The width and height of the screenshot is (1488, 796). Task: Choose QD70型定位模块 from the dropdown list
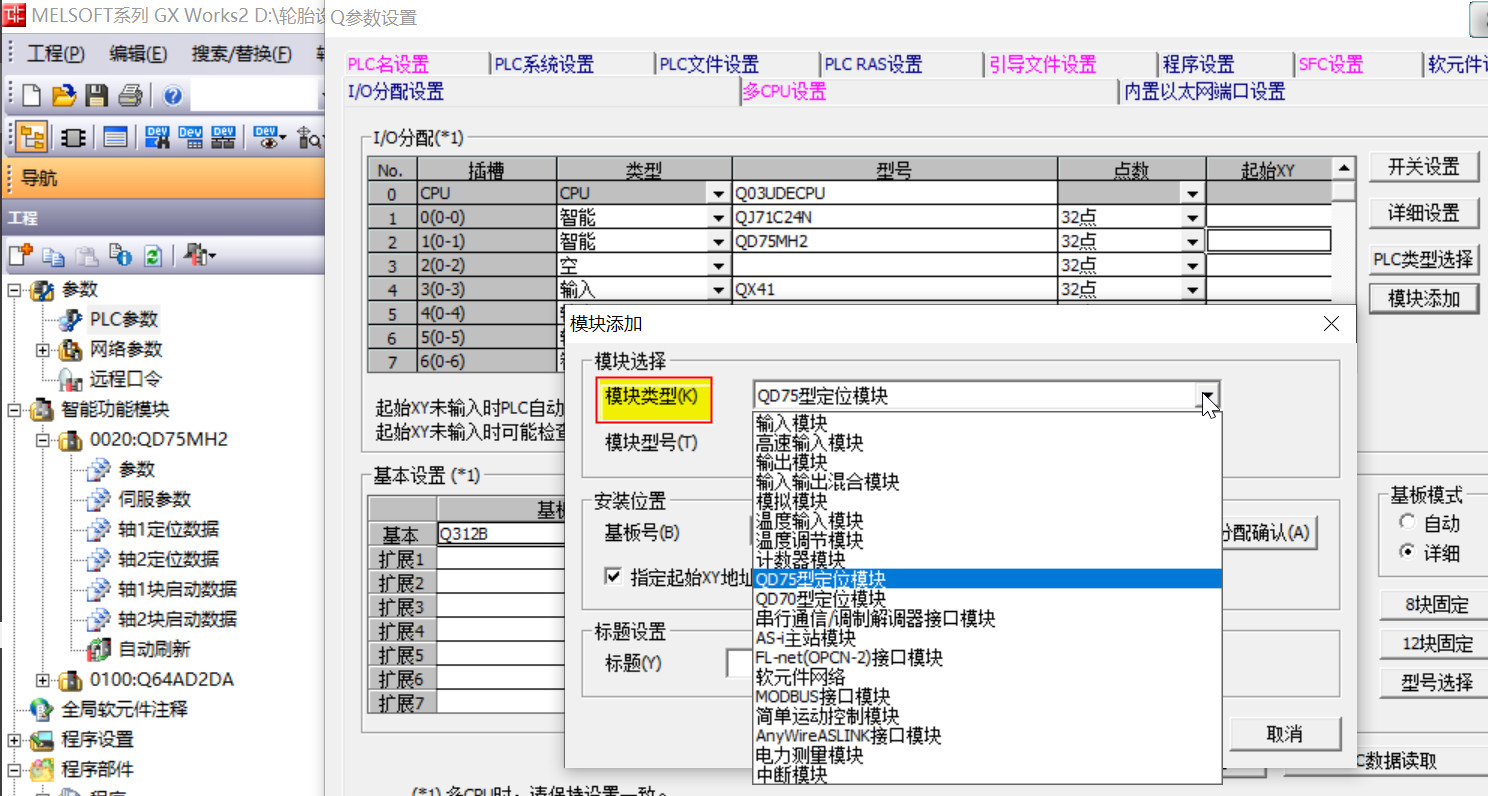[x=820, y=599]
